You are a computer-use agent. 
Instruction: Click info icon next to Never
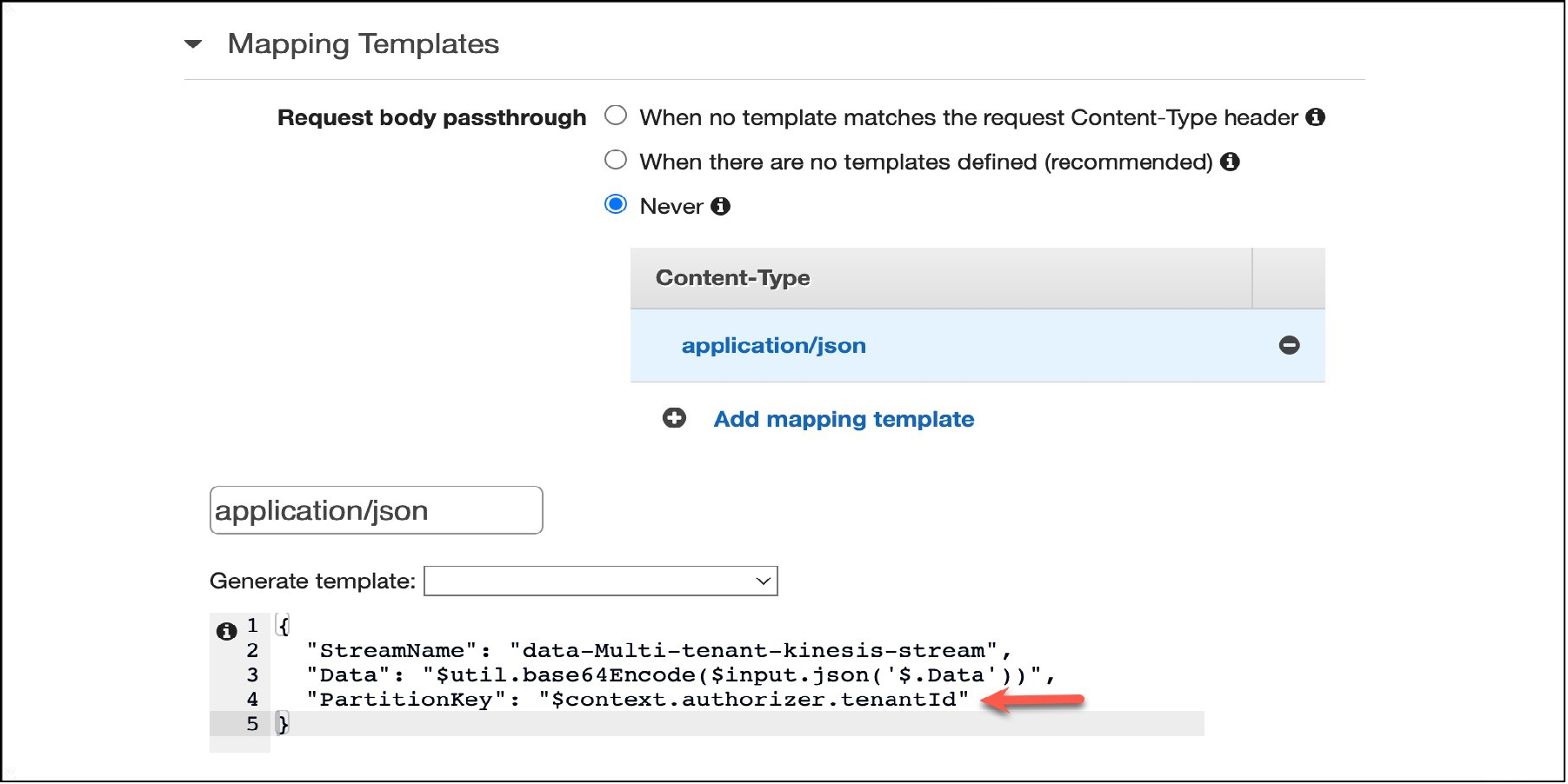coord(720,206)
